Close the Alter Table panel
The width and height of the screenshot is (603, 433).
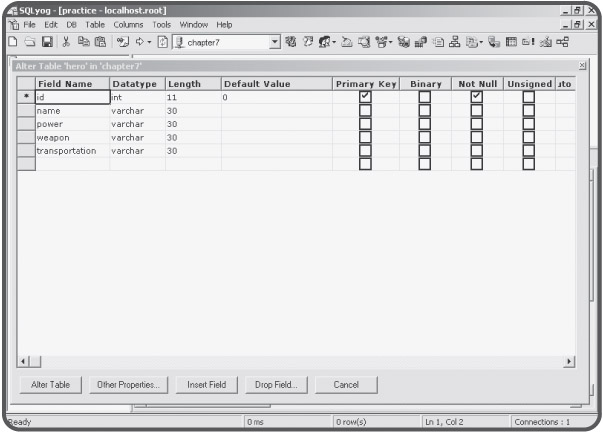pyautogui.click(x=583, y=65)
